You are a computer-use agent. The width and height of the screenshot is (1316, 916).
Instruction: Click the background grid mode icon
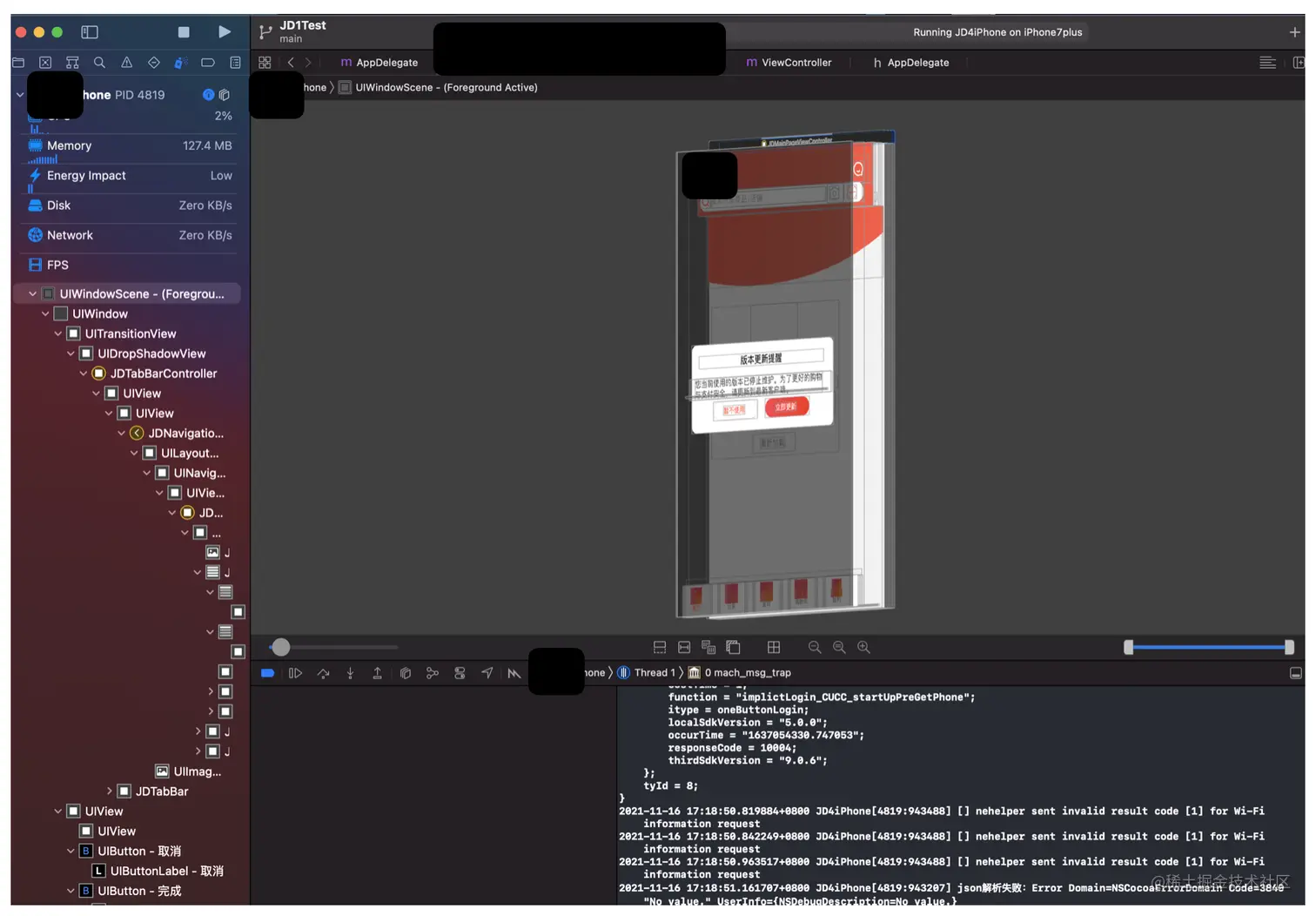click(x=774, y=648)
